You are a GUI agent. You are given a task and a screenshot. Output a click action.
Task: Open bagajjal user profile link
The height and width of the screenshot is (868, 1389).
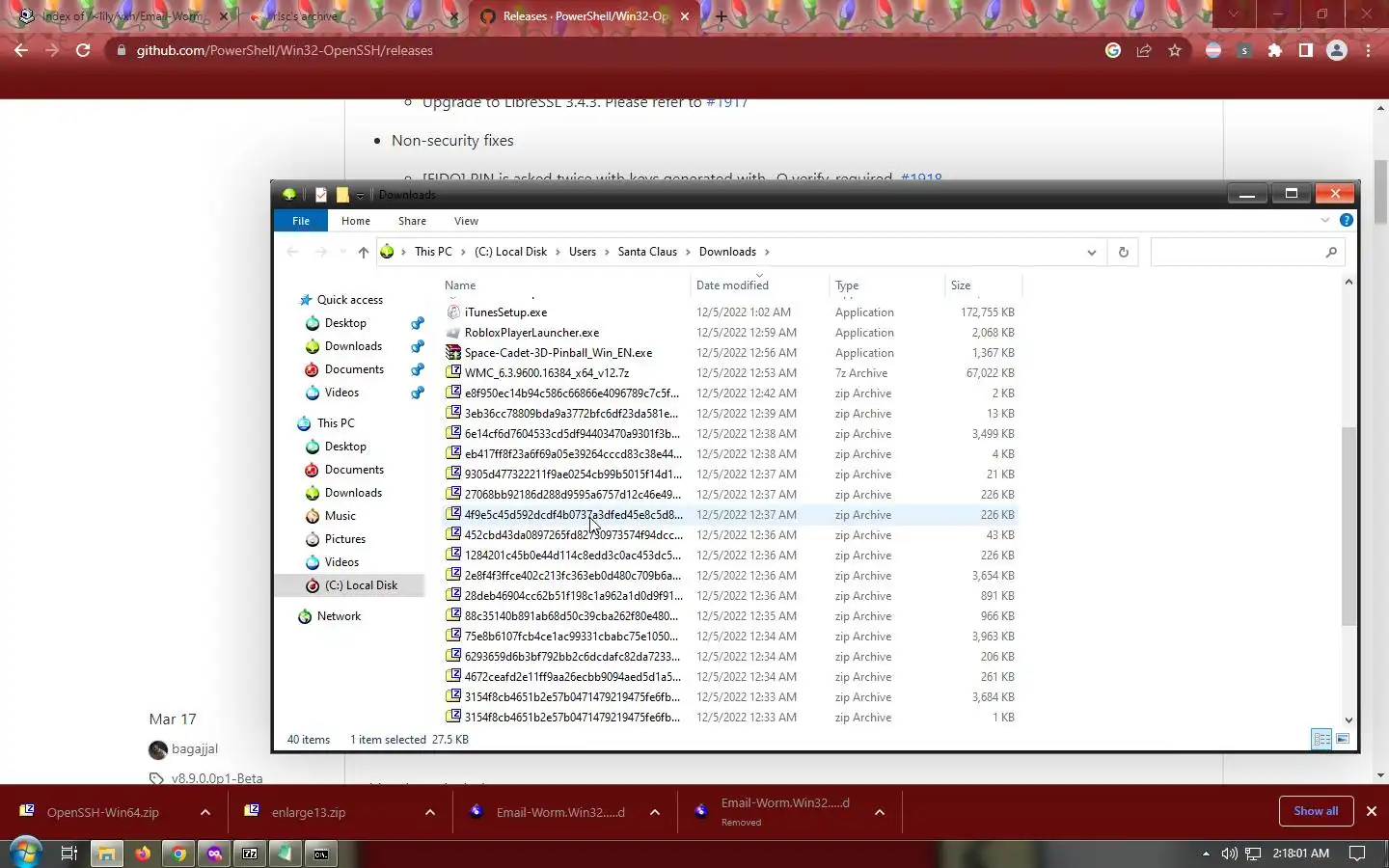coord(195,748)
